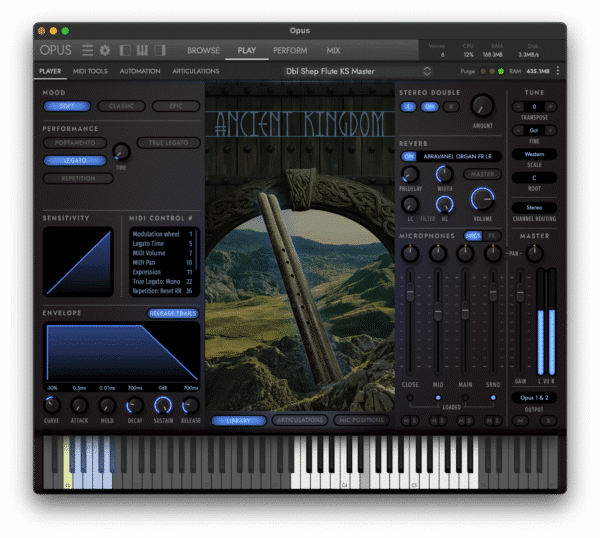Toggle the virtual keyboard panel icon
Screen dimensions: 600x538
click(x=142, y=50)
